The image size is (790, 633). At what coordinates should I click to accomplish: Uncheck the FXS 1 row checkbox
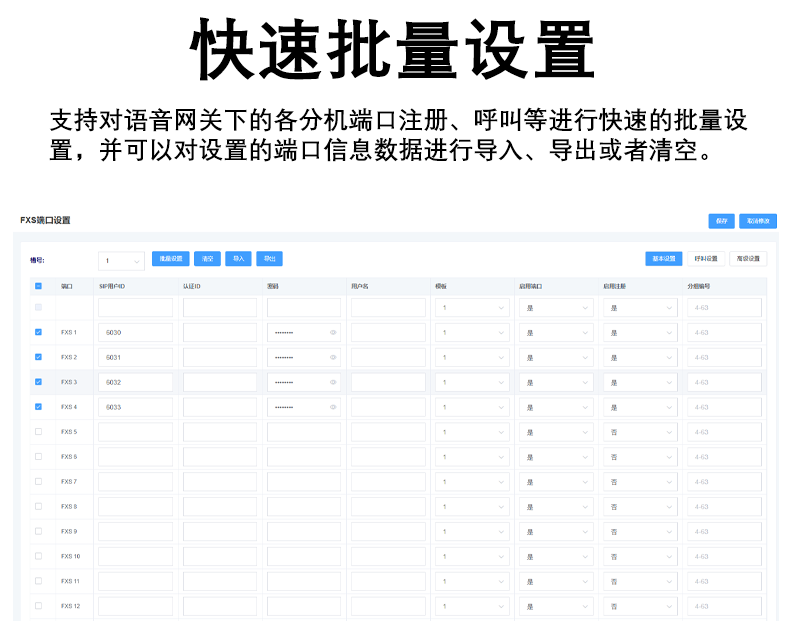pos(38,332)
